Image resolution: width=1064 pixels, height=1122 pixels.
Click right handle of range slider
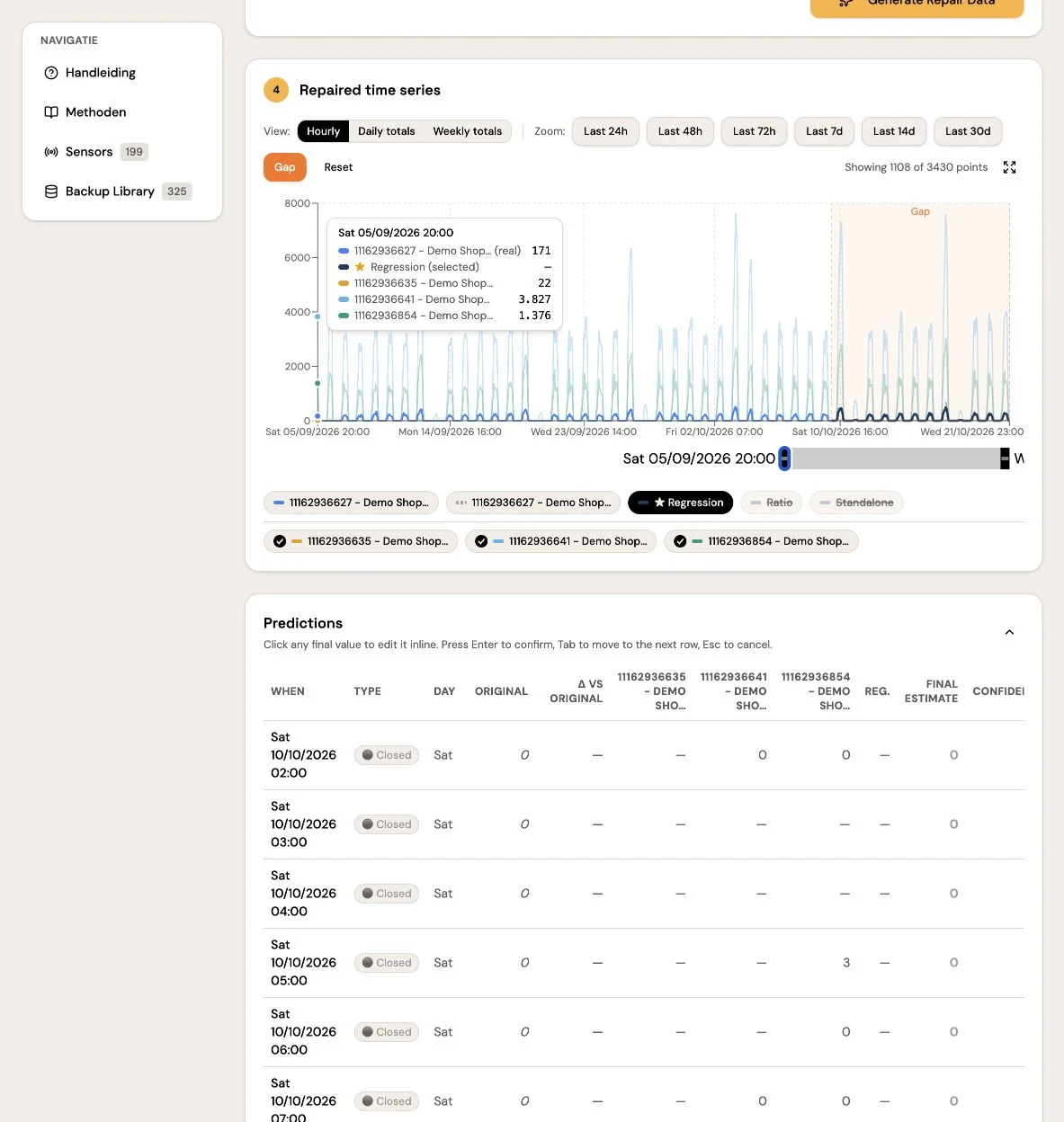pos(1005,459)
